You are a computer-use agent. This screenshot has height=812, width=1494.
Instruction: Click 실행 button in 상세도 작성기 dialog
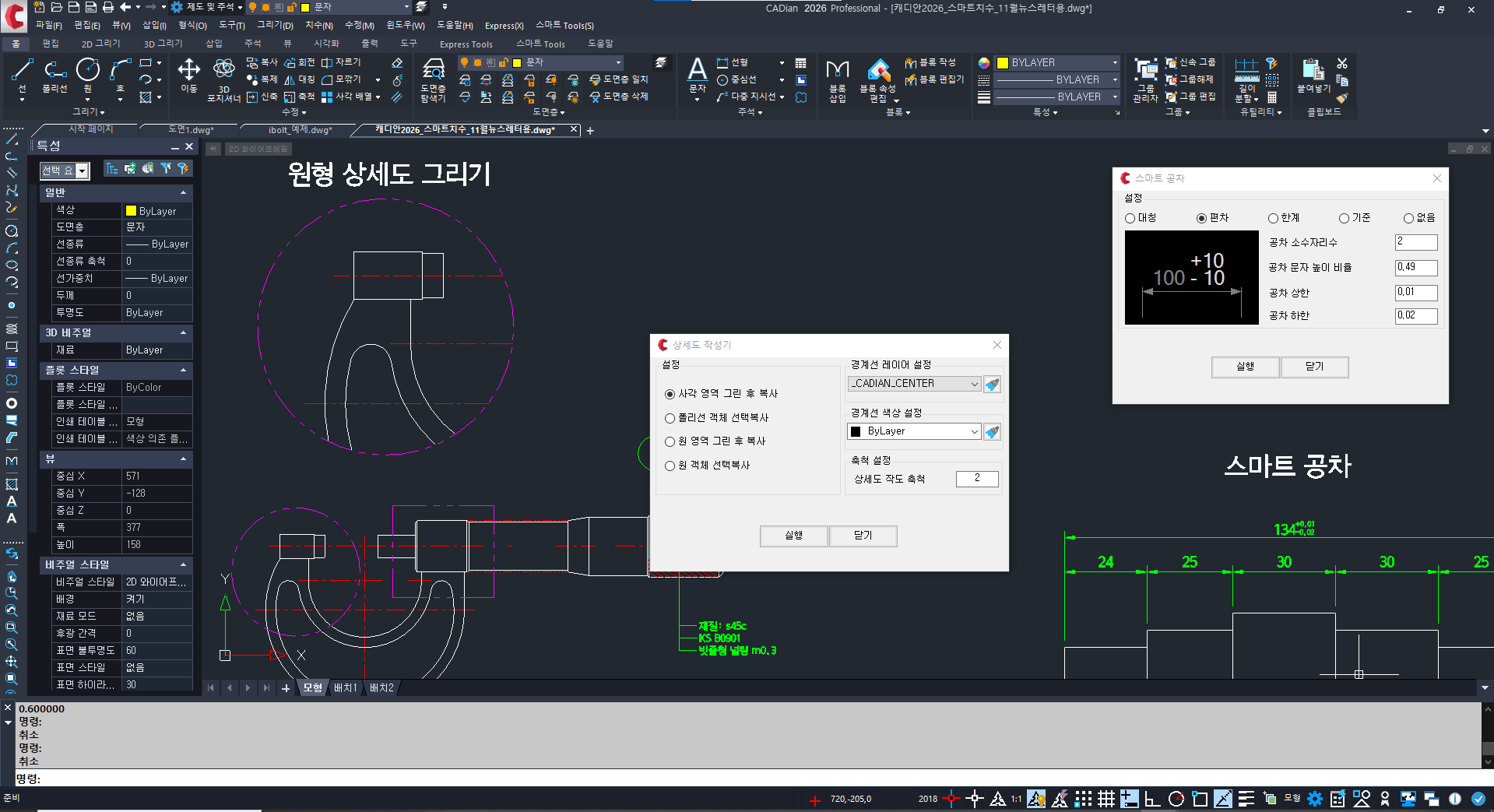point(793,536)
